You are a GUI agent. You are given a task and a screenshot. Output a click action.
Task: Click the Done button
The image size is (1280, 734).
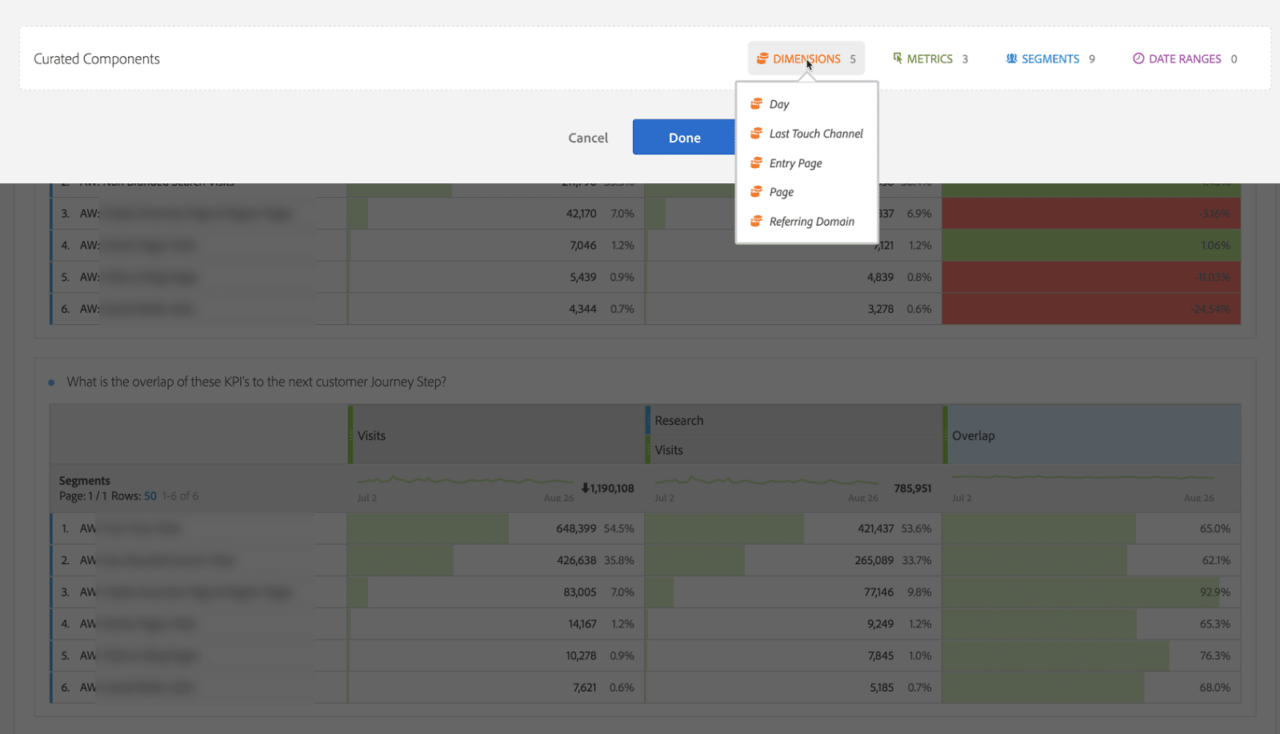point(684,137)
